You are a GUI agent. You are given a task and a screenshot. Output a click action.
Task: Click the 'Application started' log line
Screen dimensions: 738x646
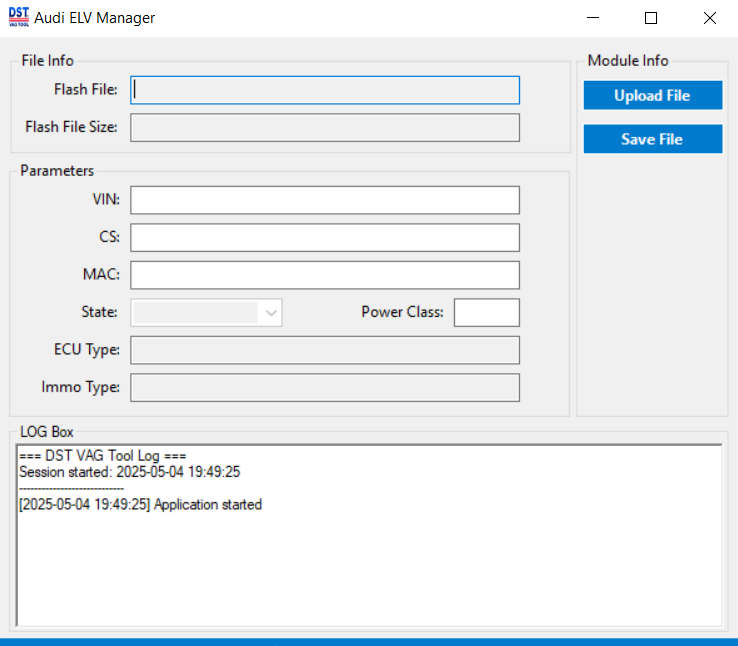tap(140, 504)
